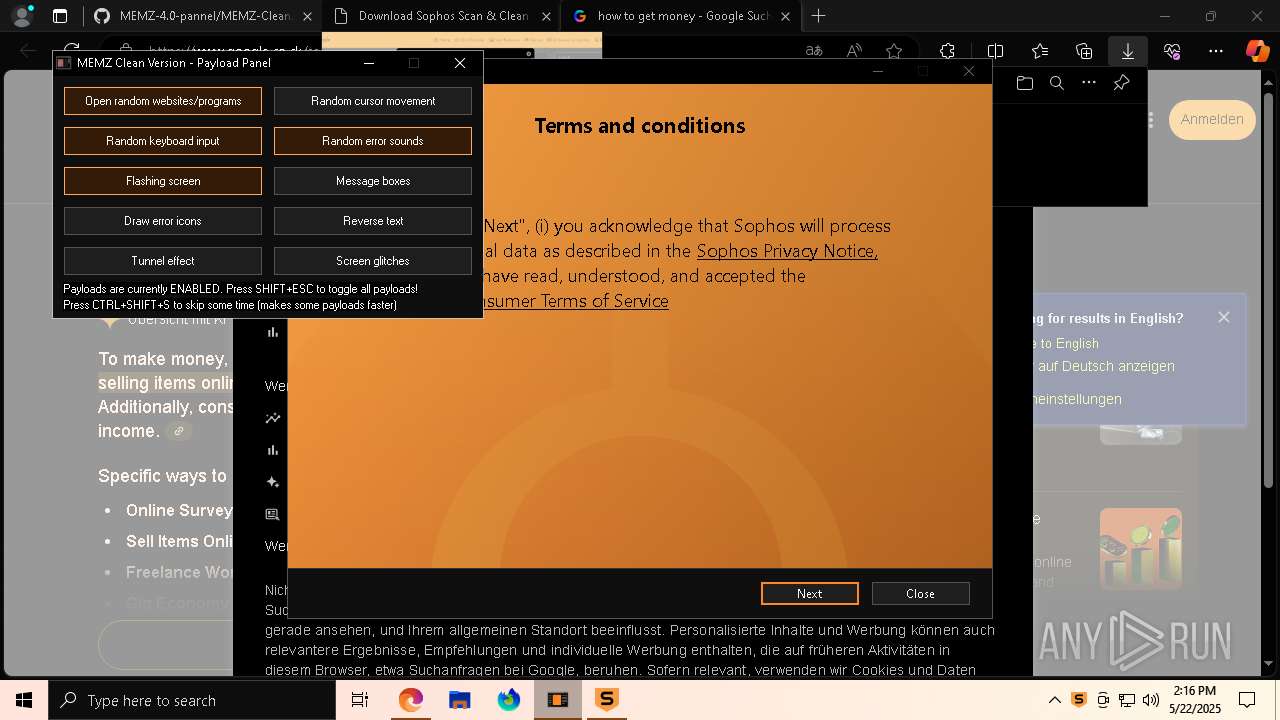Open the network icon in tray
This screenshot has height=720, width=1280.
point(1127,700)
